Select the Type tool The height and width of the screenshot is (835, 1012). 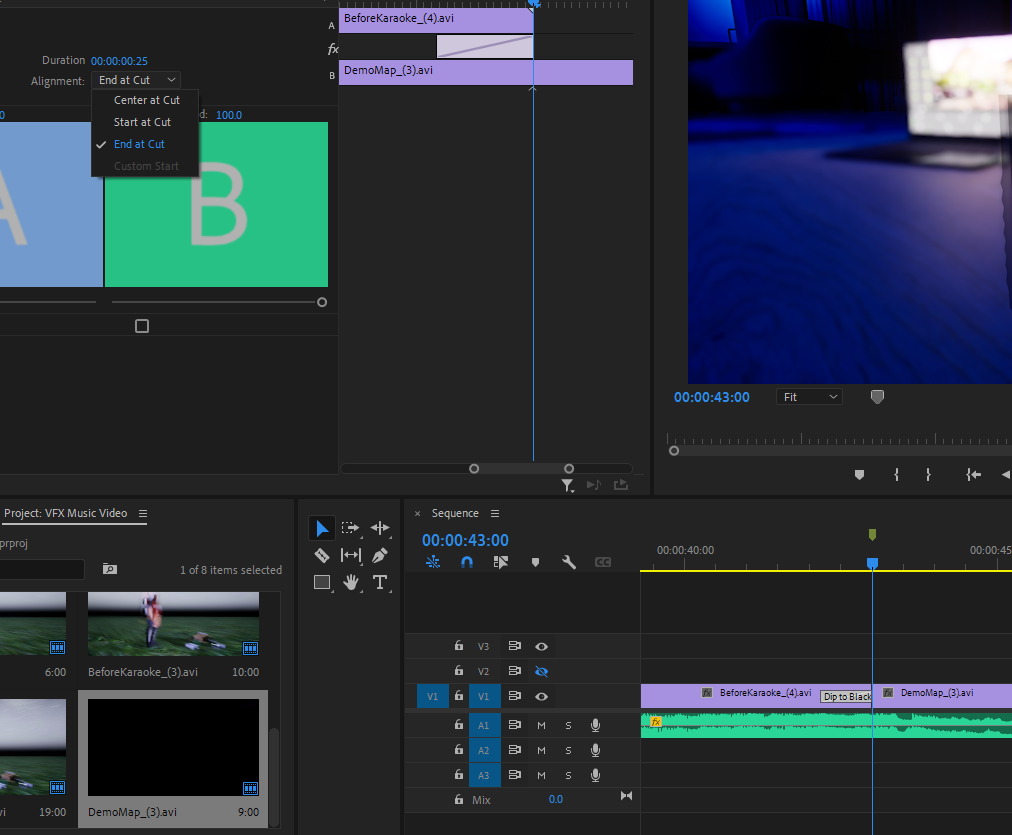(379, 582)
